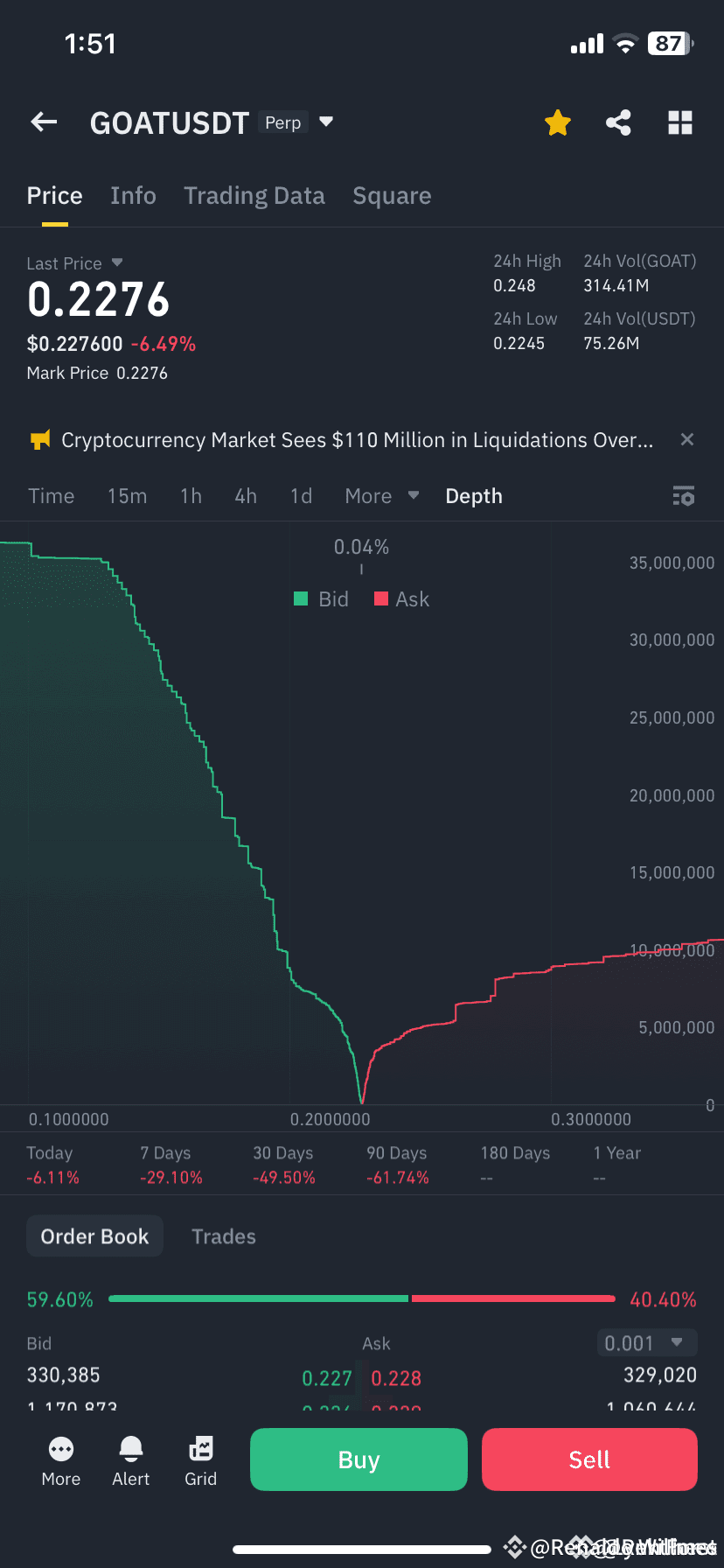This screenshot has width=724, height=1568.
Task: Open the More options icon
Action: tap(61, 1461)
